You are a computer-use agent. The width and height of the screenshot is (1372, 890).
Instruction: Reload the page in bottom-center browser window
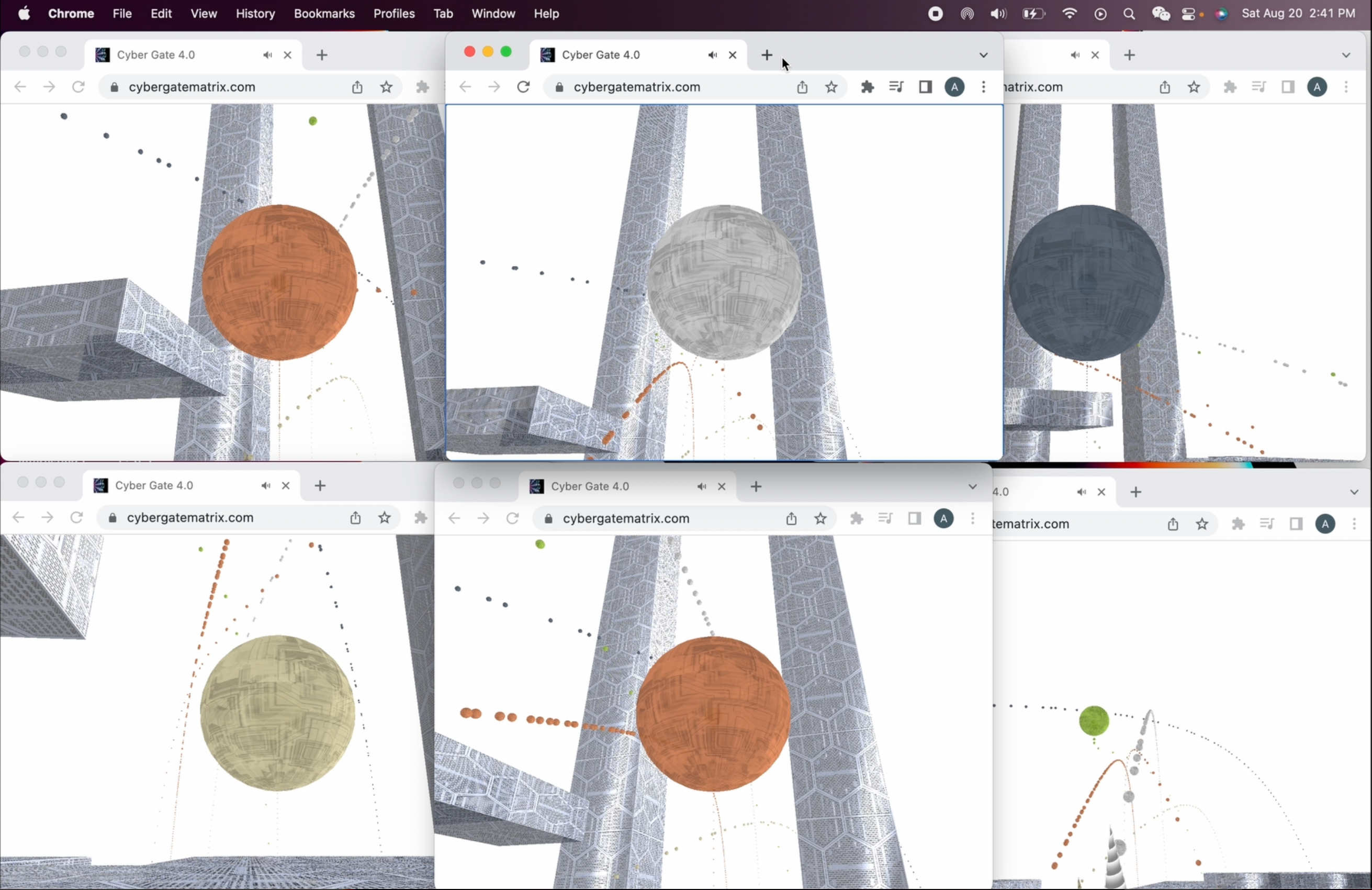[512, 518]
